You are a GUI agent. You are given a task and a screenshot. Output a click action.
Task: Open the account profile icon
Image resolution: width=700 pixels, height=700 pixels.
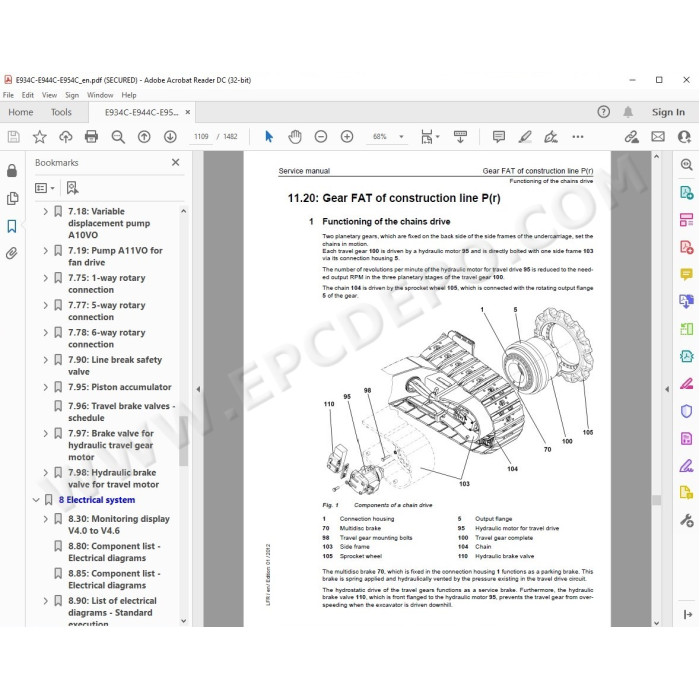click(684, 137)
